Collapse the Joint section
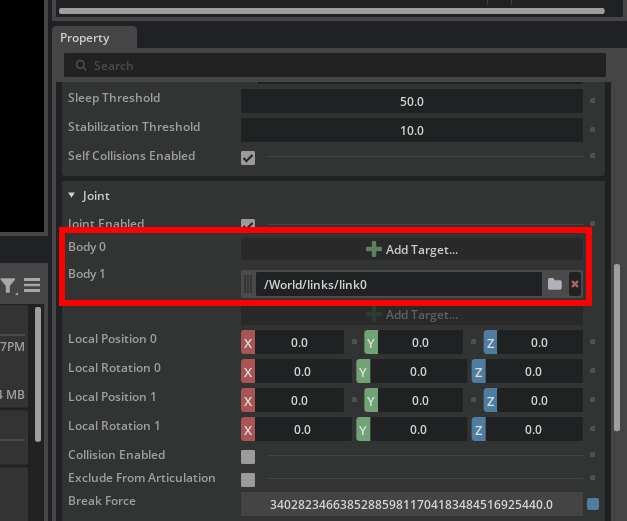This screenshot has height=521, width=627. 72,196
